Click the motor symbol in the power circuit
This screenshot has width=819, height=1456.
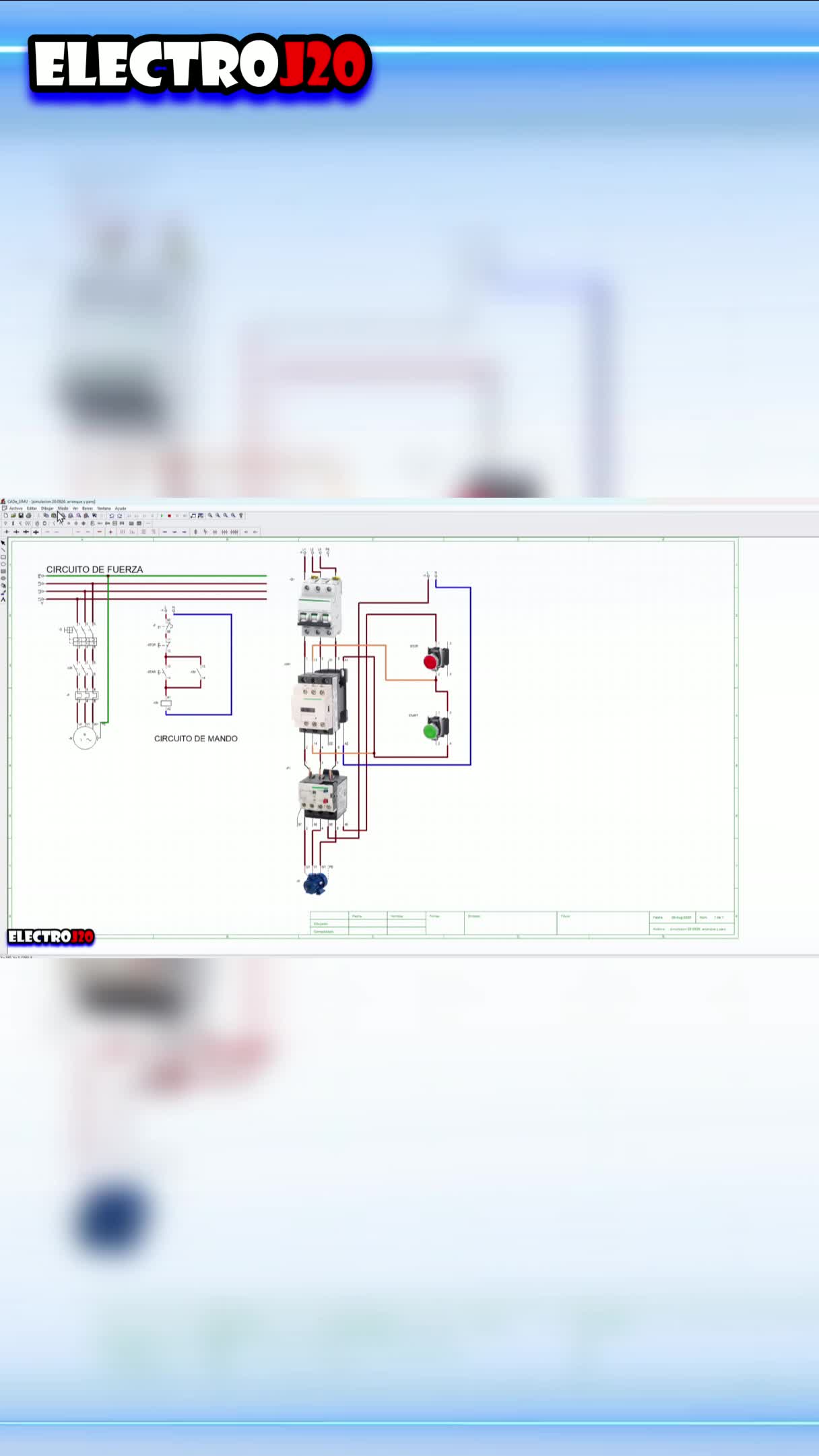pos(85,738)
